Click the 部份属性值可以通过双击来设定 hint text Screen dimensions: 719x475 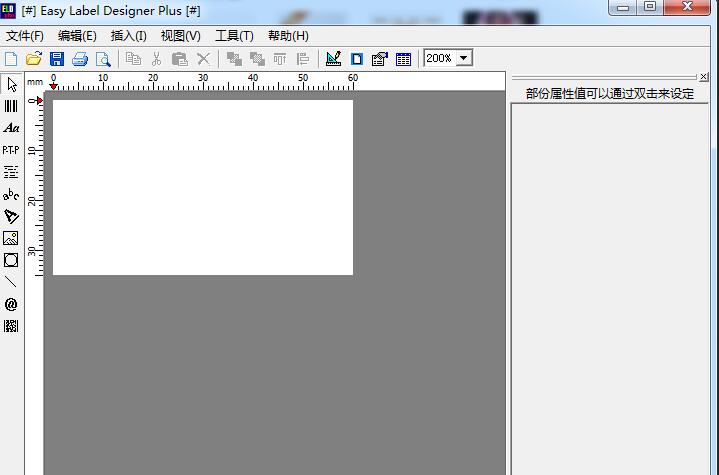[610, 94]
